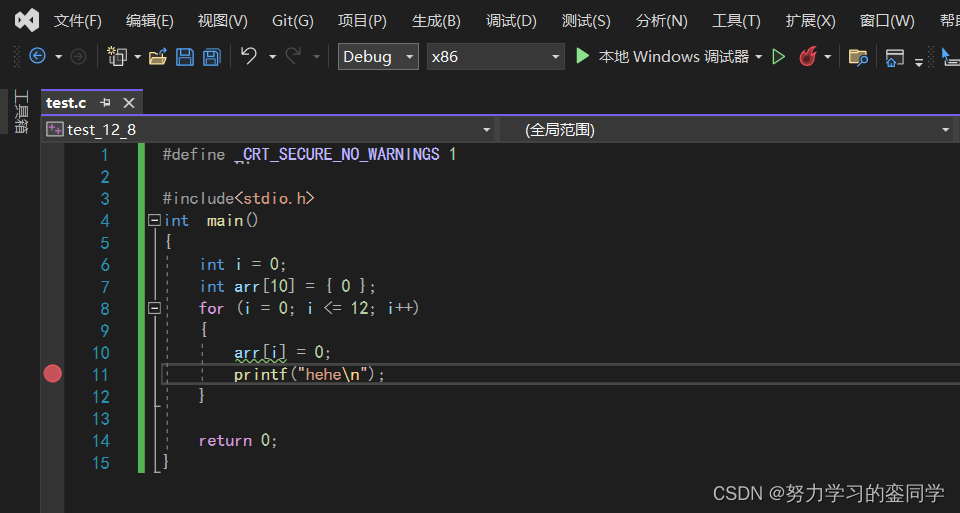960x513 pixels.
Task: Click the int i = 0; declaration line
Action: [243, 264]
